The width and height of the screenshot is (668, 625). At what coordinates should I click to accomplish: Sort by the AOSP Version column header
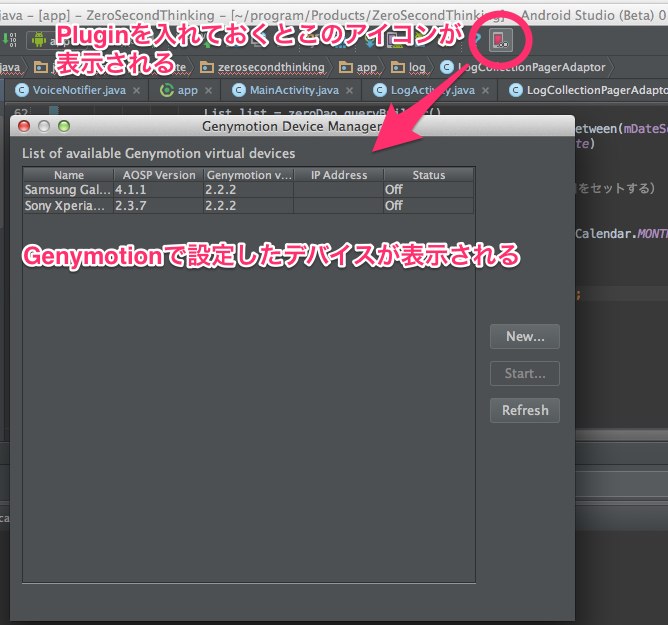[159, 175]
